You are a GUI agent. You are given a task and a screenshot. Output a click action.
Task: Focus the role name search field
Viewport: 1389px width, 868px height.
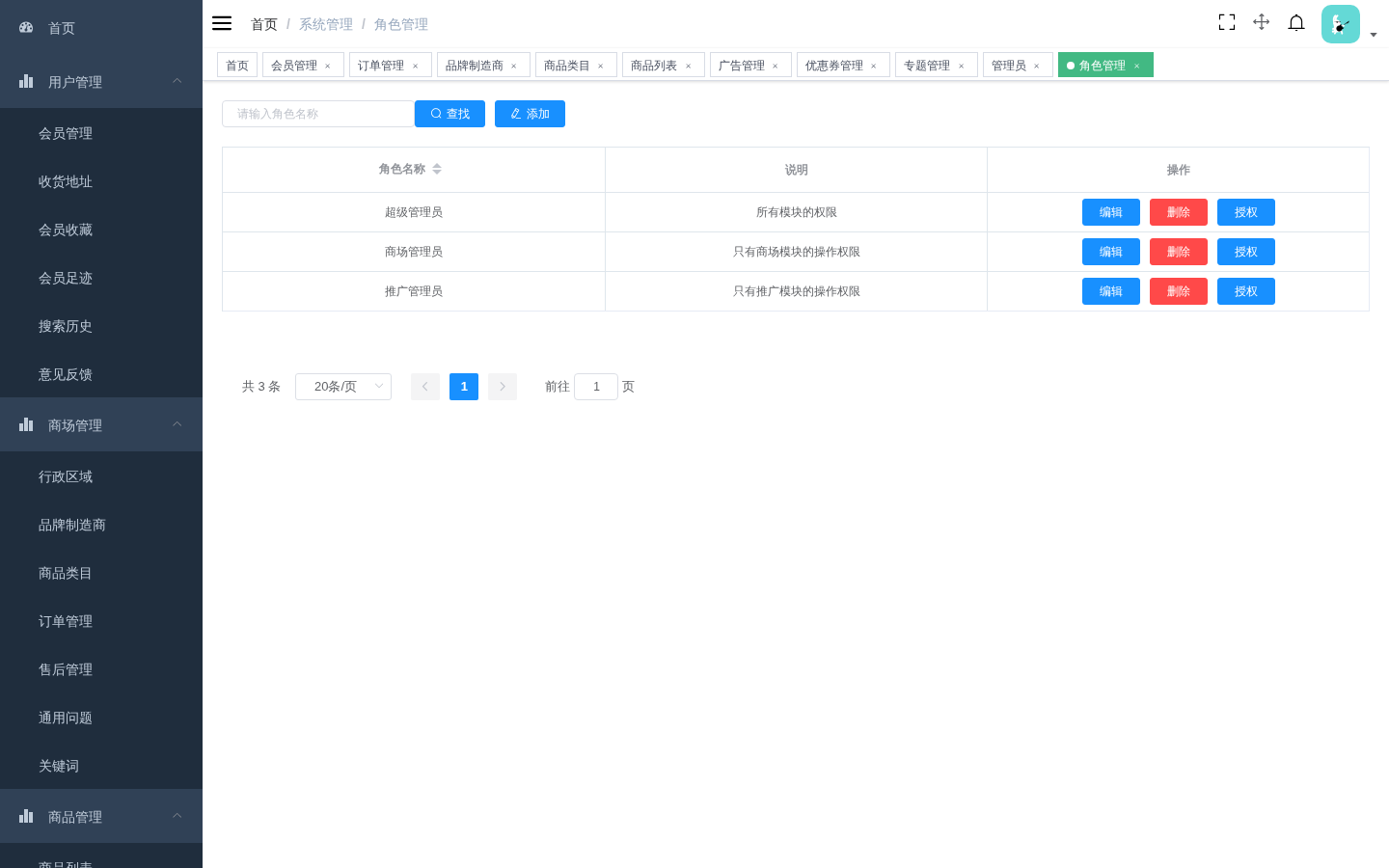[318, 114]
